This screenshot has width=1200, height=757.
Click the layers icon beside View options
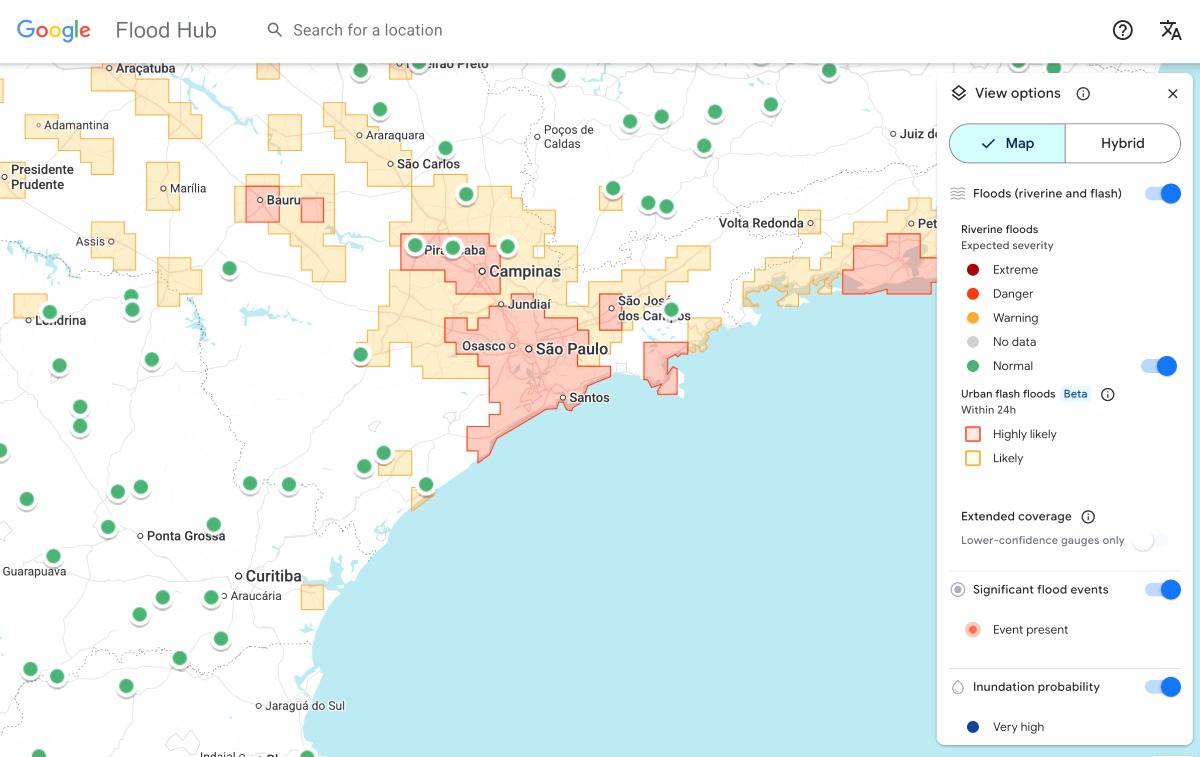958,93
